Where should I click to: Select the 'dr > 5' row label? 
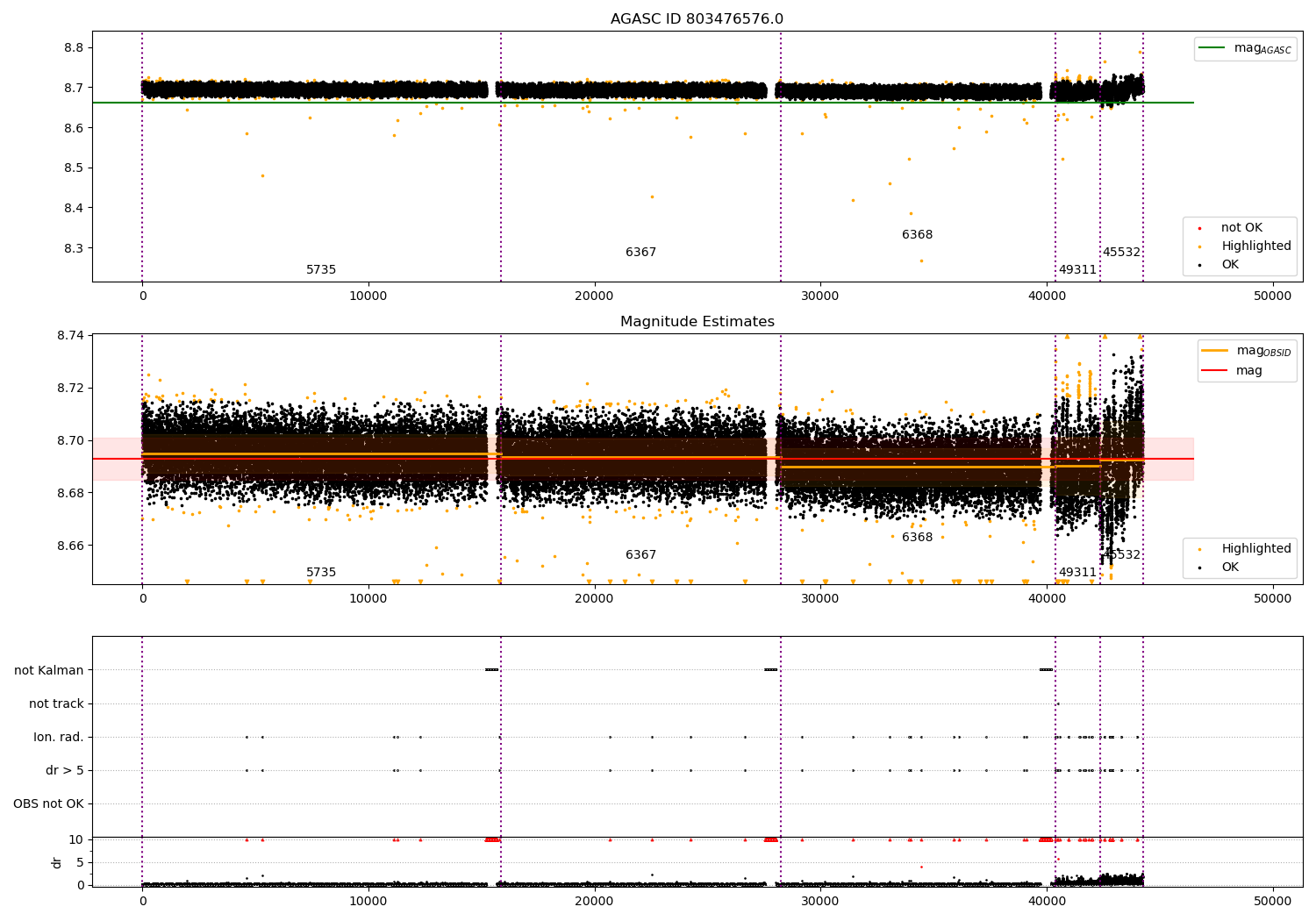click(x=65, y=770)
